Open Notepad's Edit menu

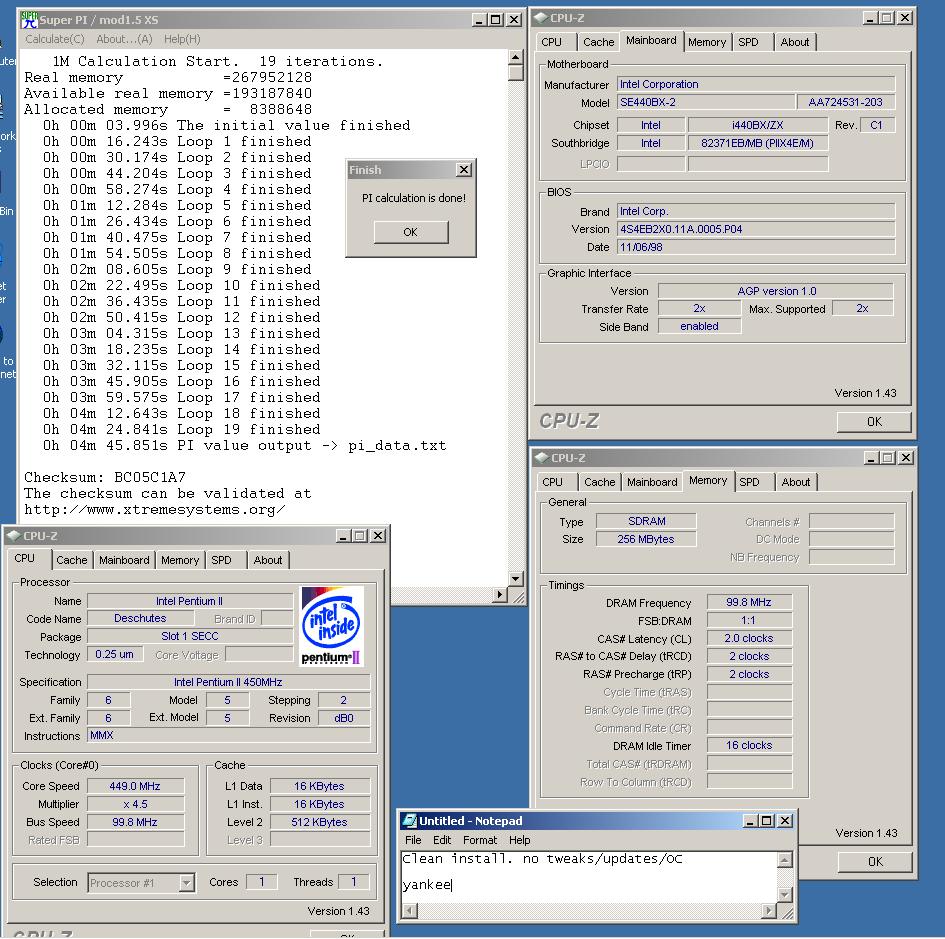pos(442,840)
